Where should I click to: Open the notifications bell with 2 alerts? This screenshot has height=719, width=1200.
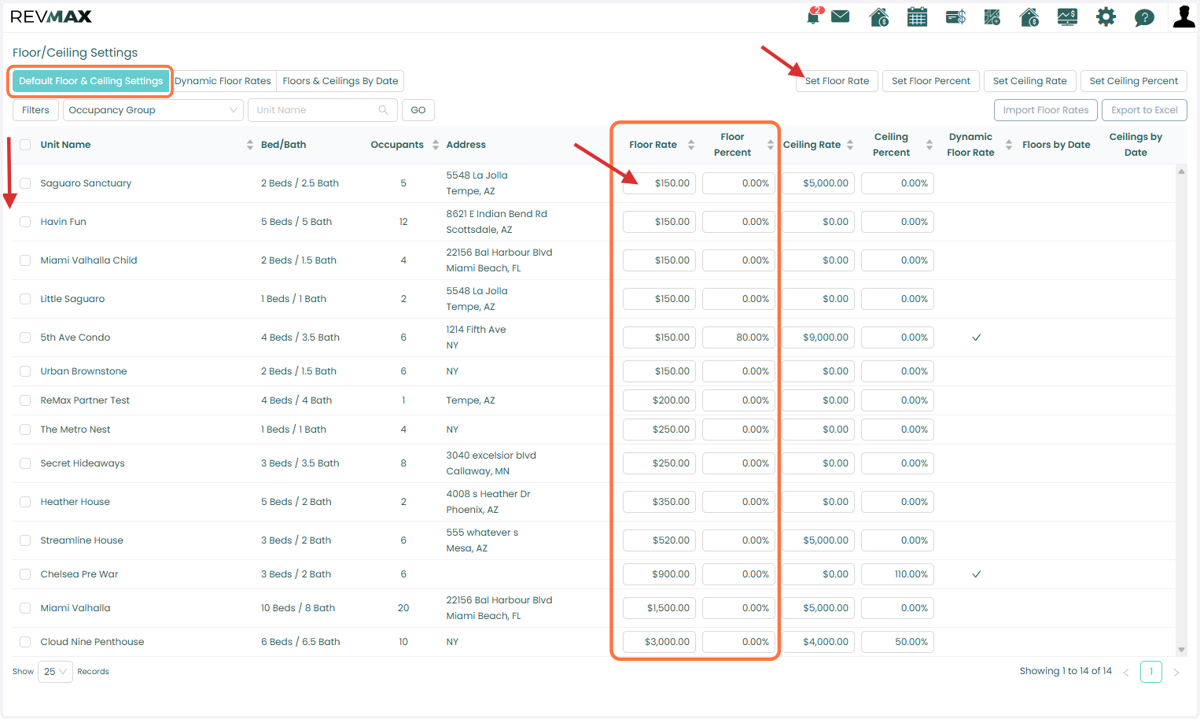[x=814, y=16]
